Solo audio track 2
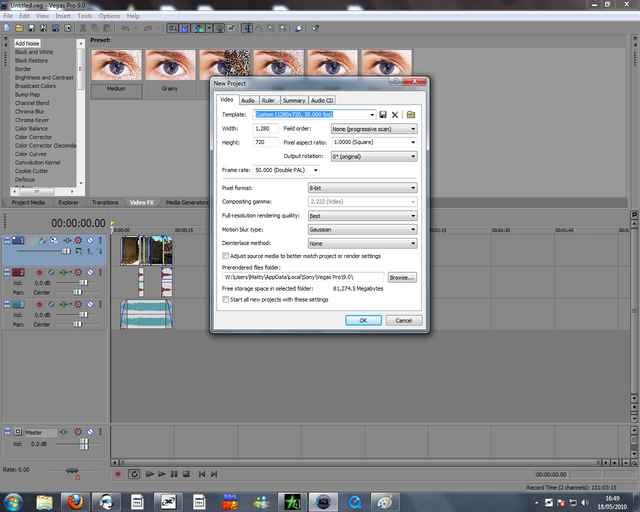Viewport: 640px width, 512px height. click(x=100, y=272)
